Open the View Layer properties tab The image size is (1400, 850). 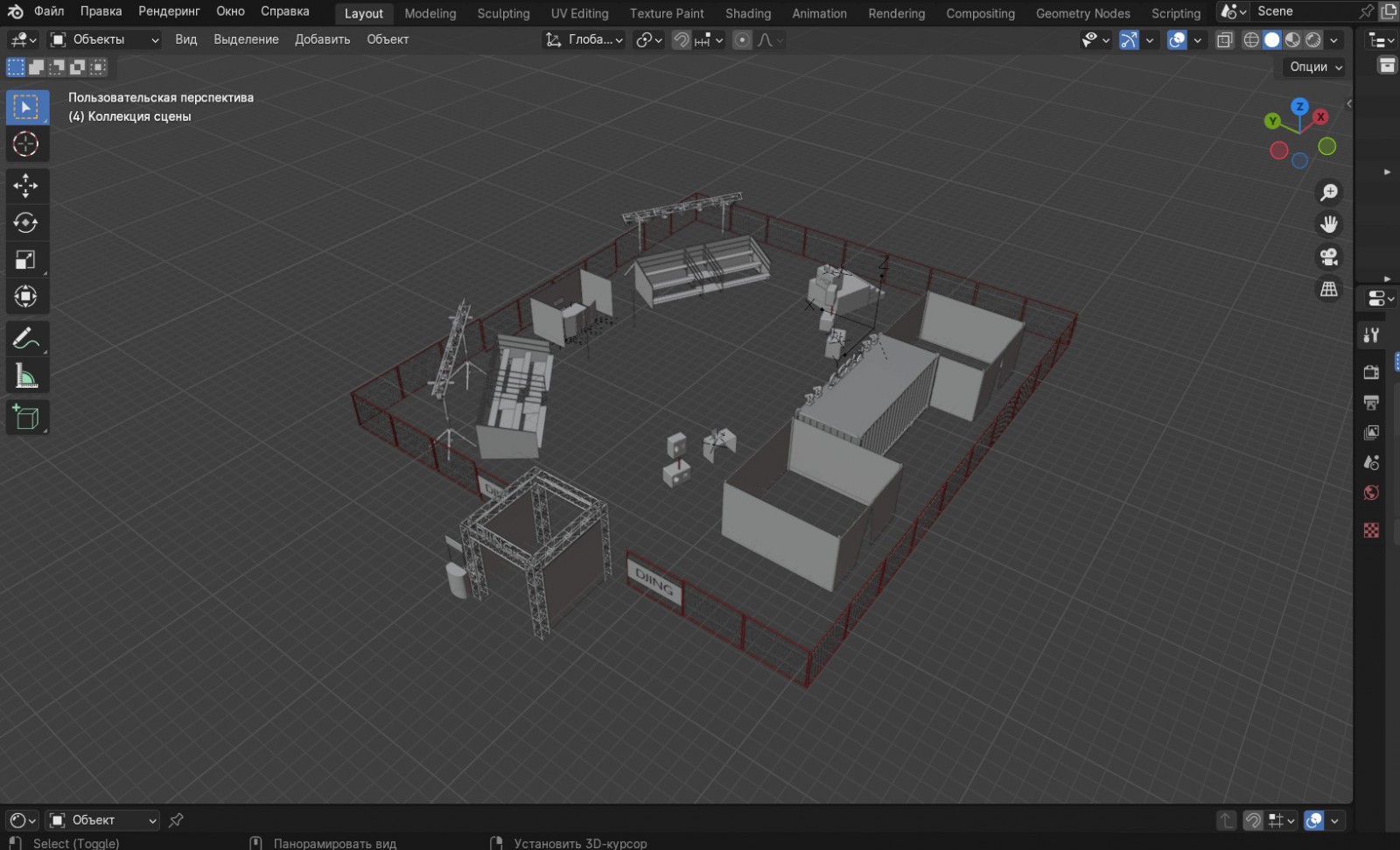pyautogui.click(x=1371, y=432)
